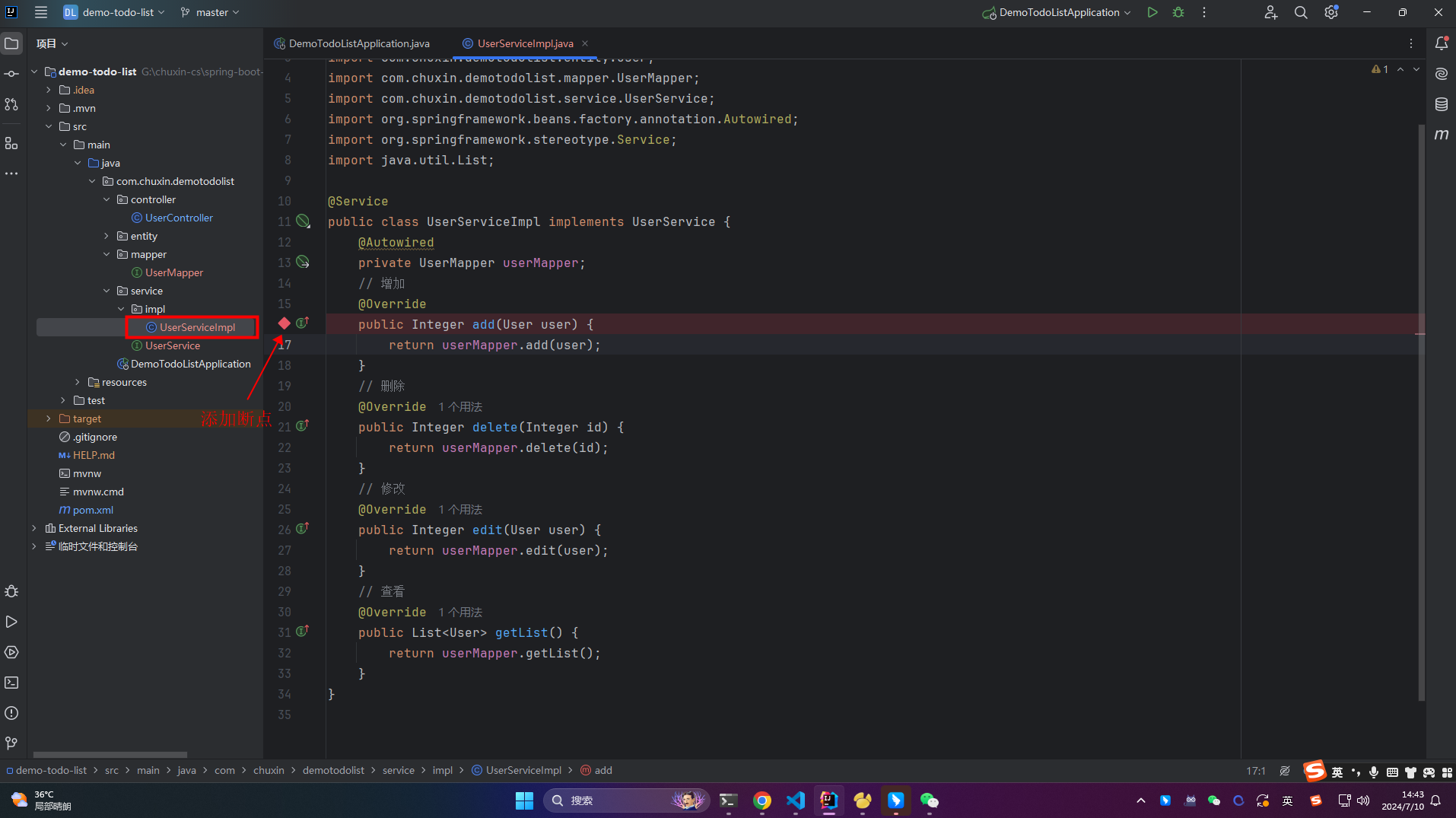Open demo-todo-list project dropdown
Viewport: 1456px width, 818px height.
[114, 12]
